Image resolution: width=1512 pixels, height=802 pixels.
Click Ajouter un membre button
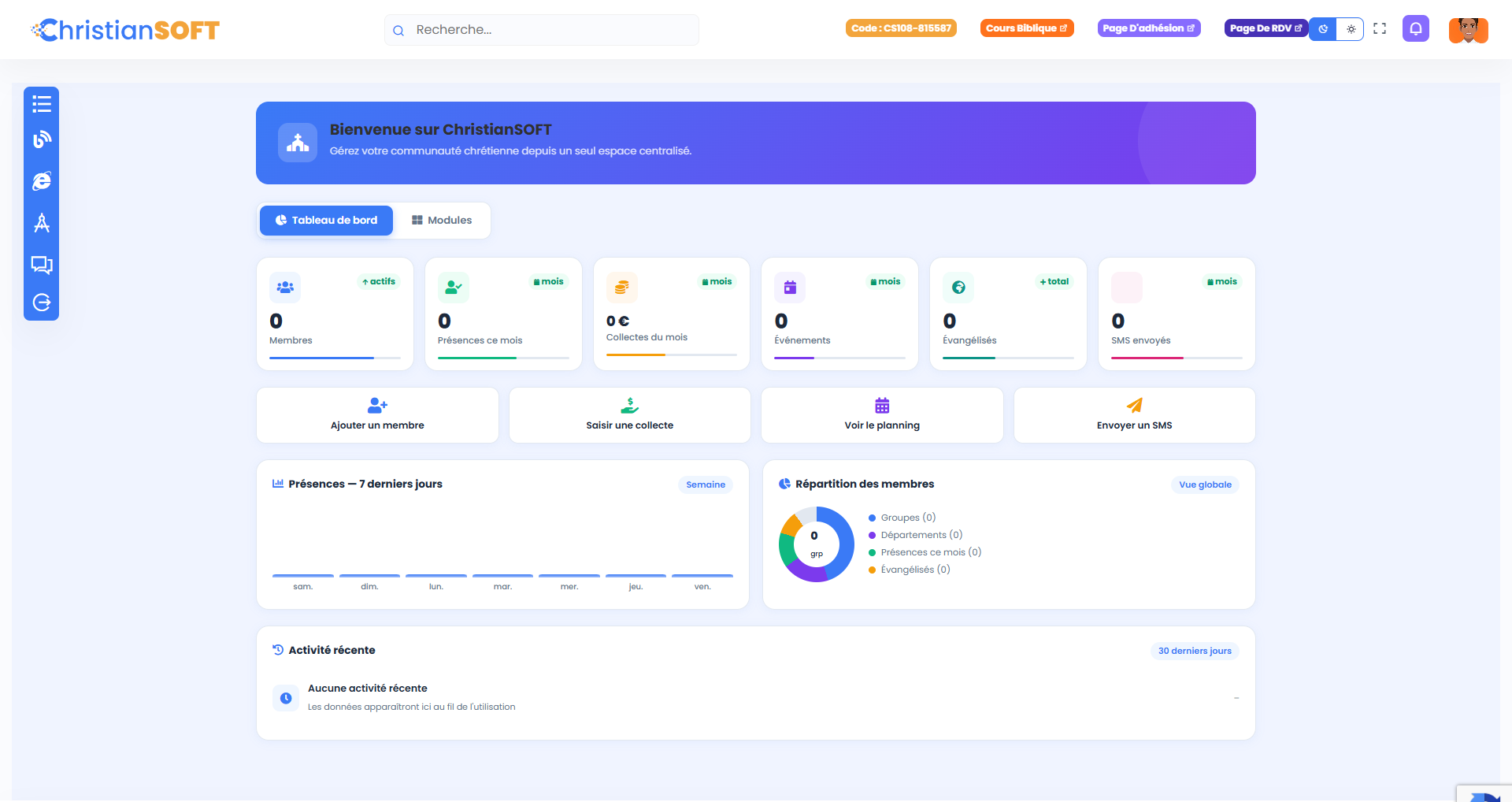click(377, 415)
